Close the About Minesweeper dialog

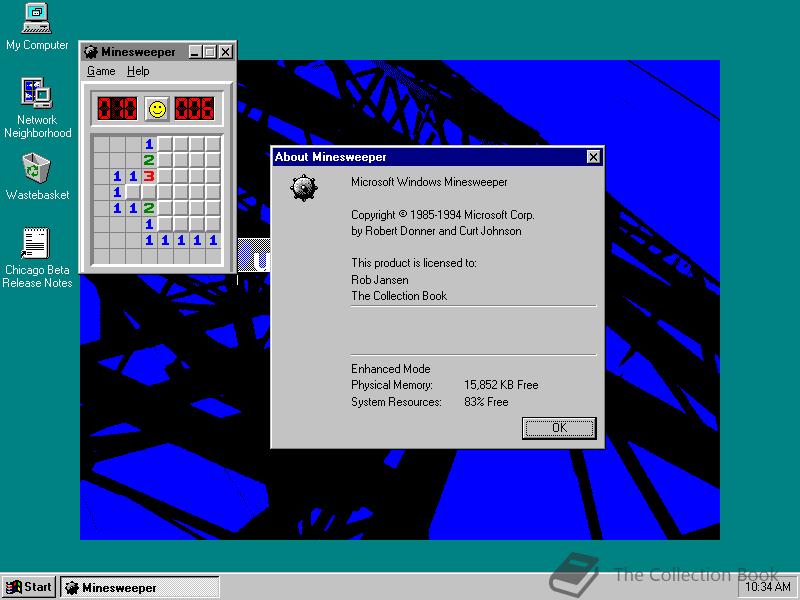(x=593, y=157)
